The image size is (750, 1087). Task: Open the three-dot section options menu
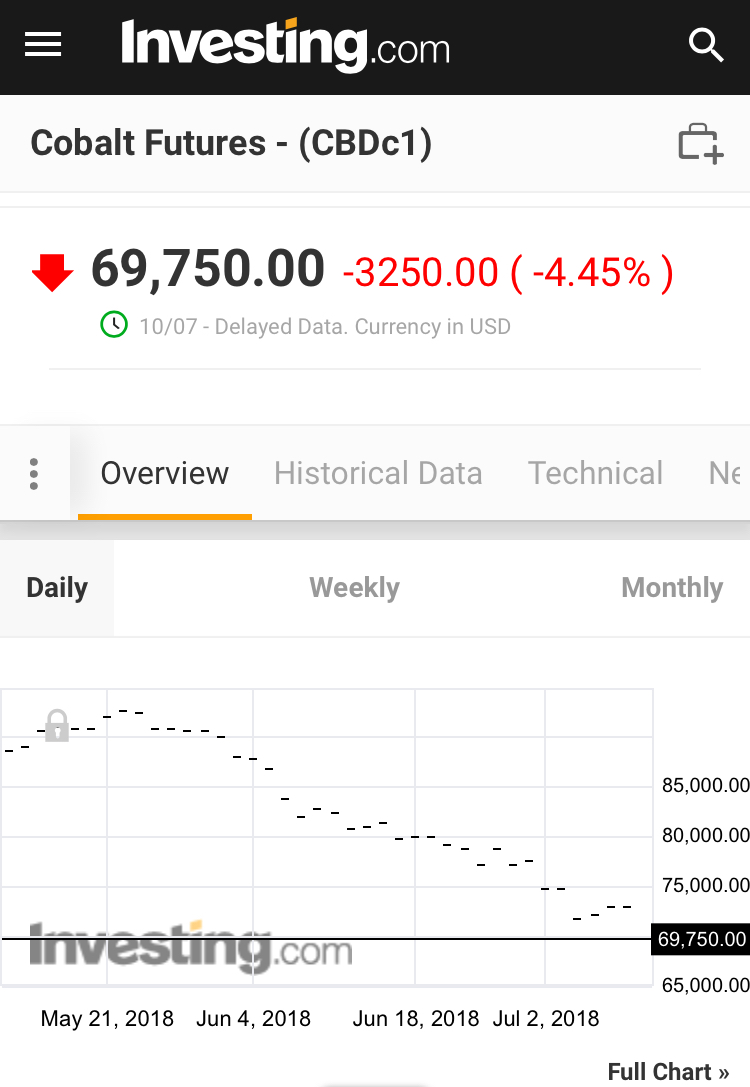[34, 474]
